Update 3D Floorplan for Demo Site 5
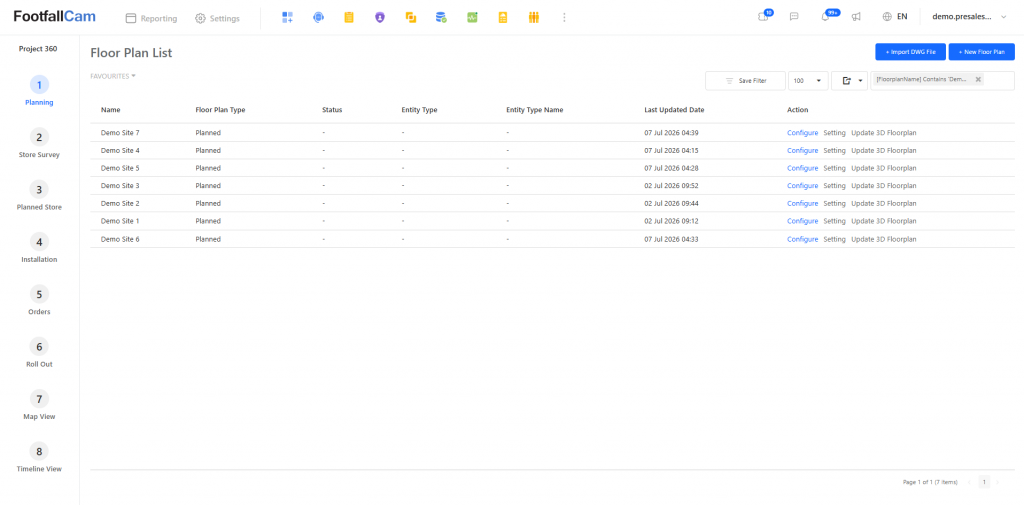 coord(884,168)
